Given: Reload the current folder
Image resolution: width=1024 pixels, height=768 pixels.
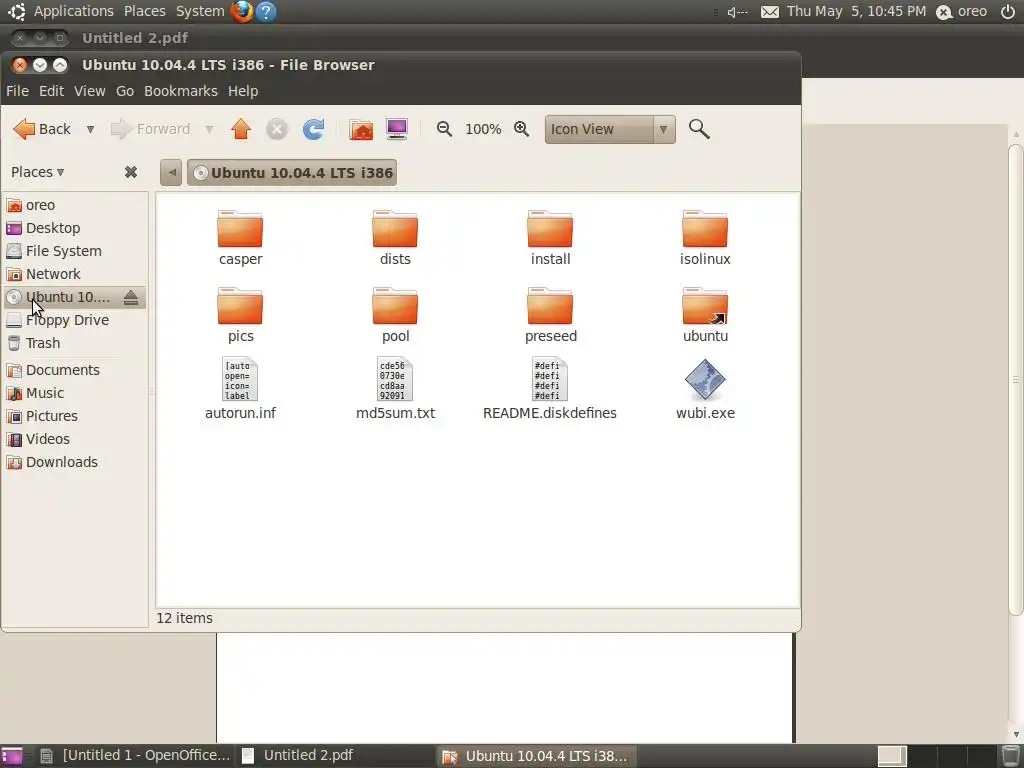Looking at the screenshot, I should tap(313, 129).
